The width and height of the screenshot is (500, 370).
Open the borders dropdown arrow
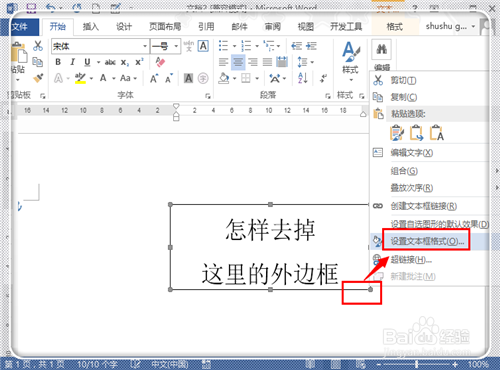coord(257,79)
